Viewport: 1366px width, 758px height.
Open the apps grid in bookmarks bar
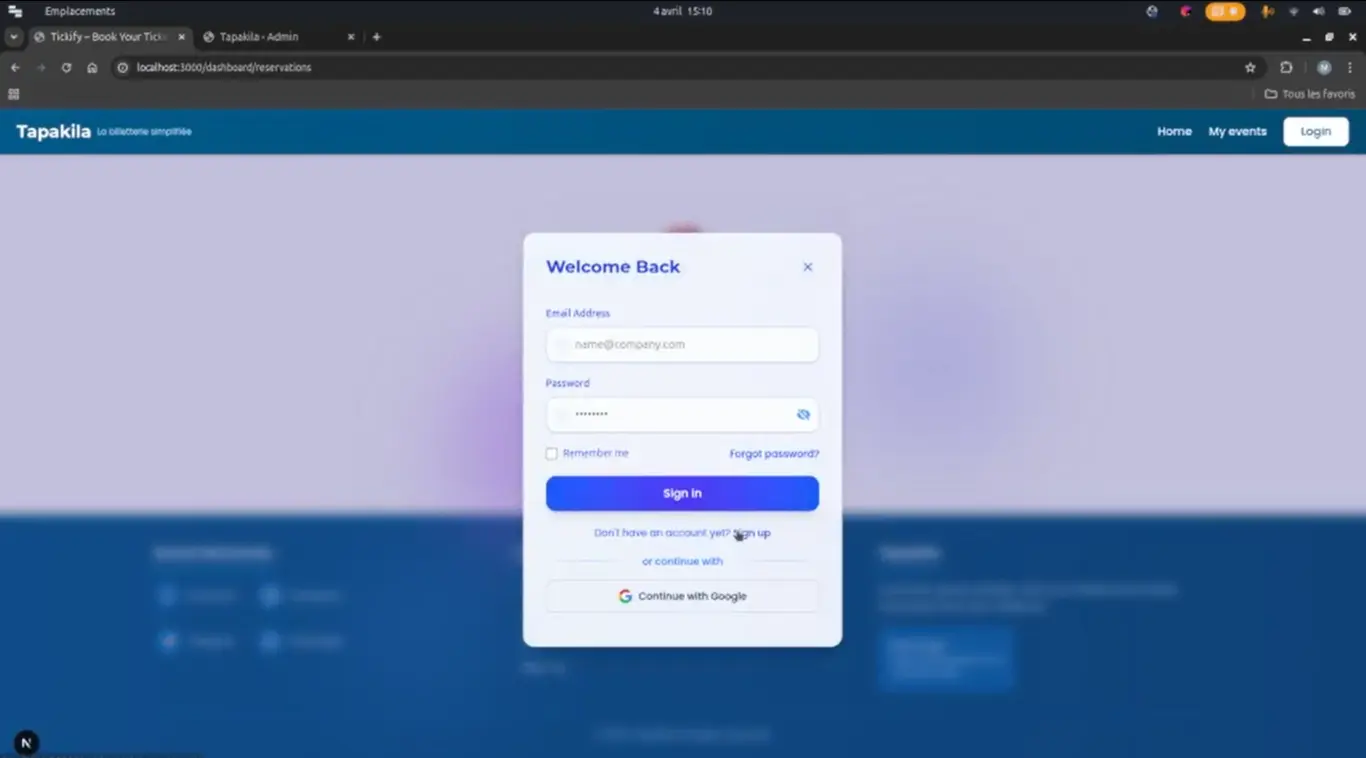[14, 94]
